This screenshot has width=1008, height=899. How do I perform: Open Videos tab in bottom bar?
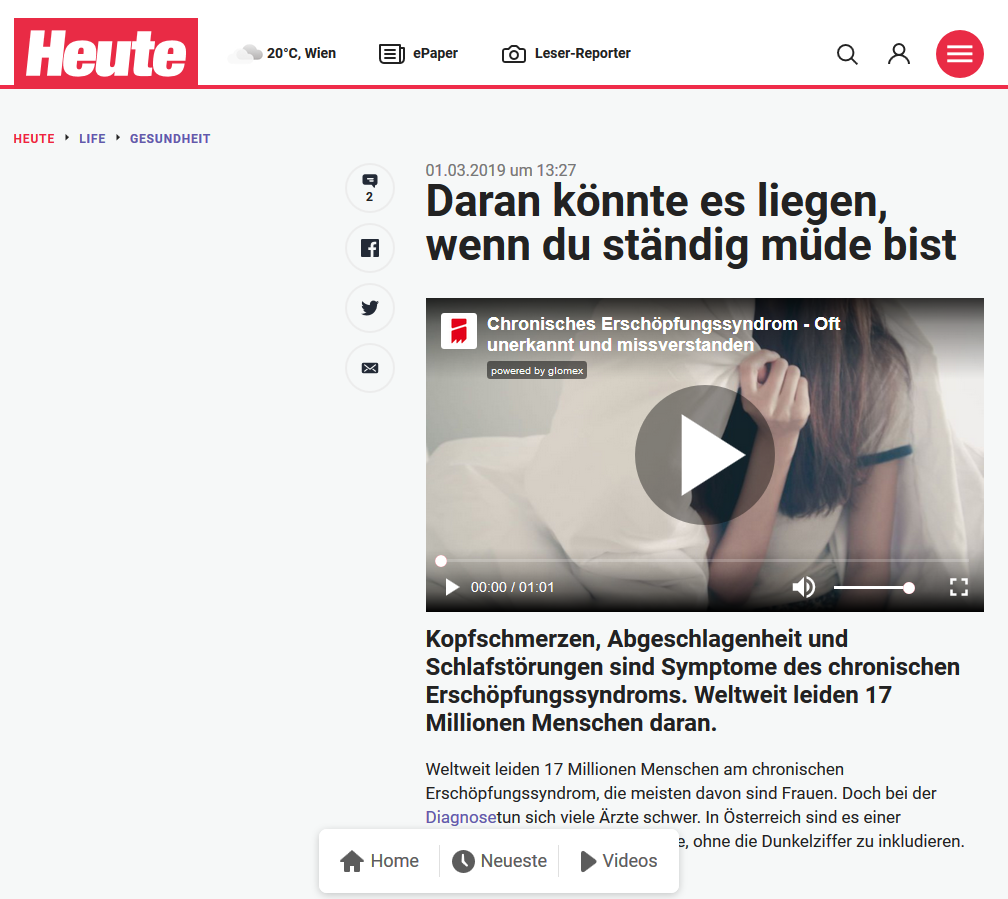[x=618, y=860]
